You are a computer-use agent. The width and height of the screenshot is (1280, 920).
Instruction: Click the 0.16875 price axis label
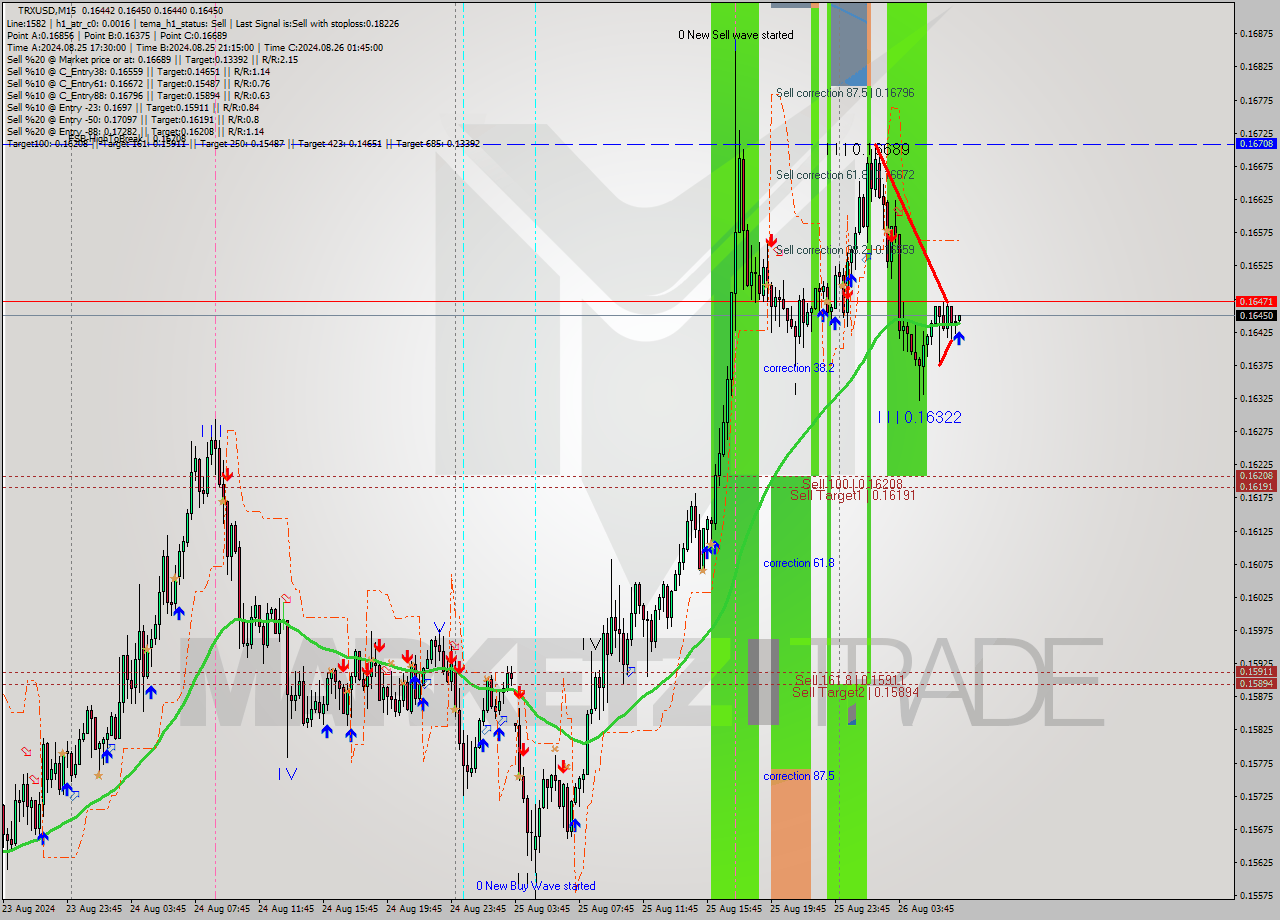point(1257,34)
